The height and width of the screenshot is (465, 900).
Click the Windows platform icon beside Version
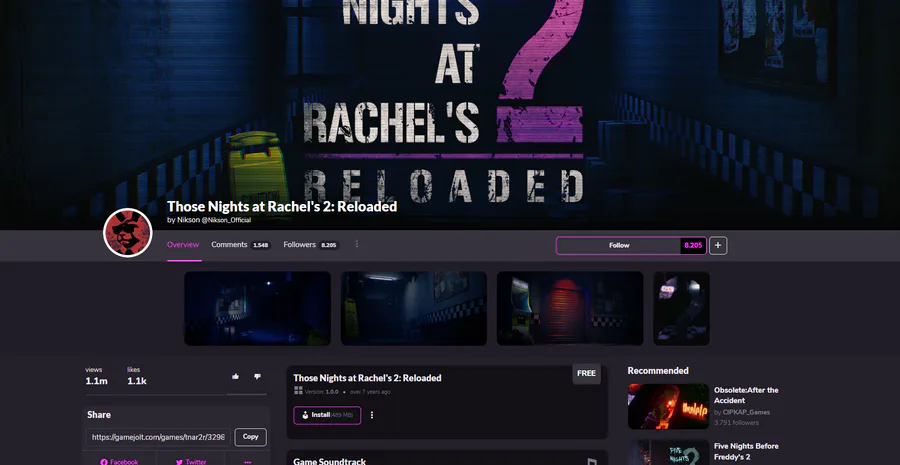point(298,390)
